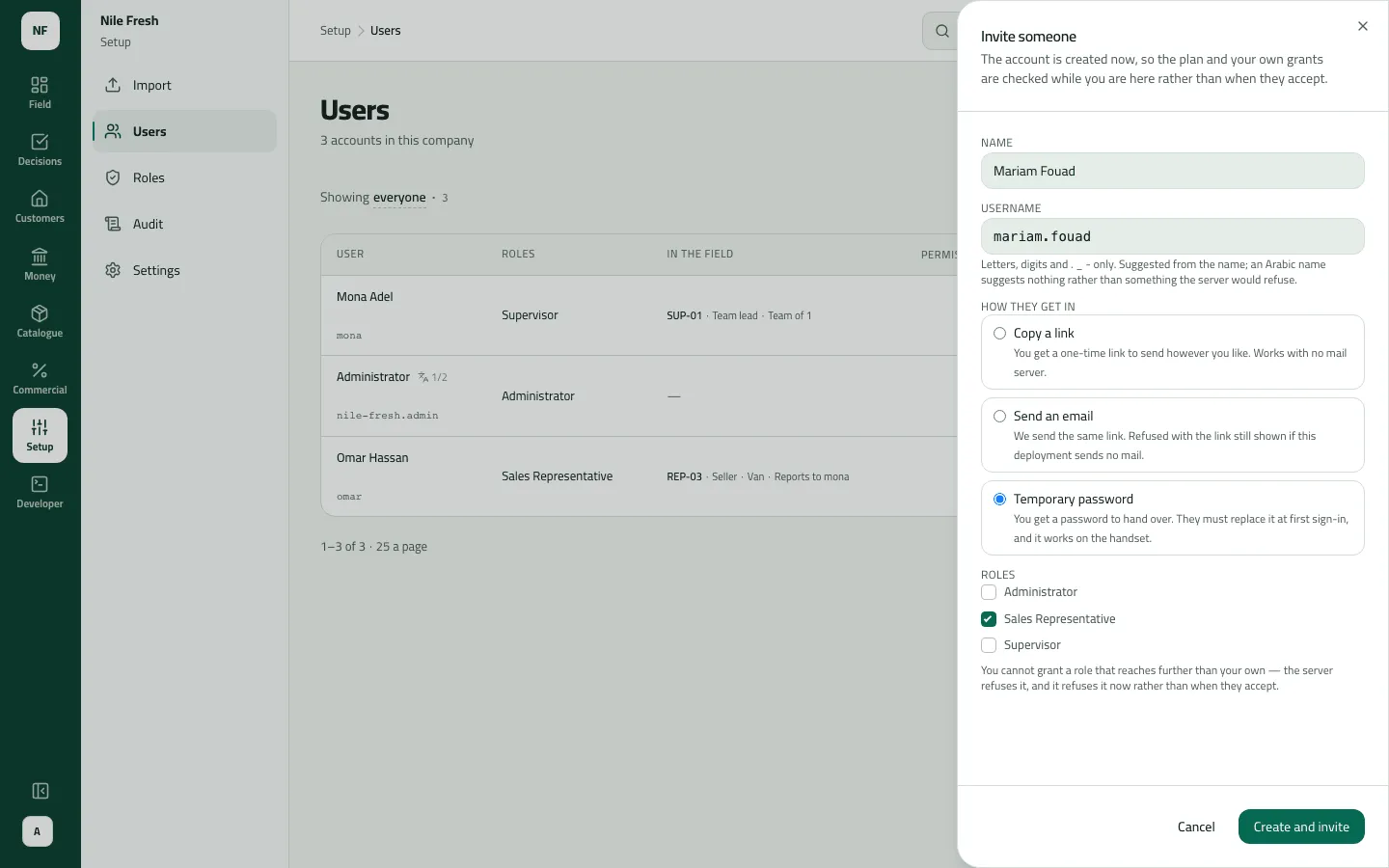
Task: Open the Catalogue section icon
Action: (x=40, y=321)
